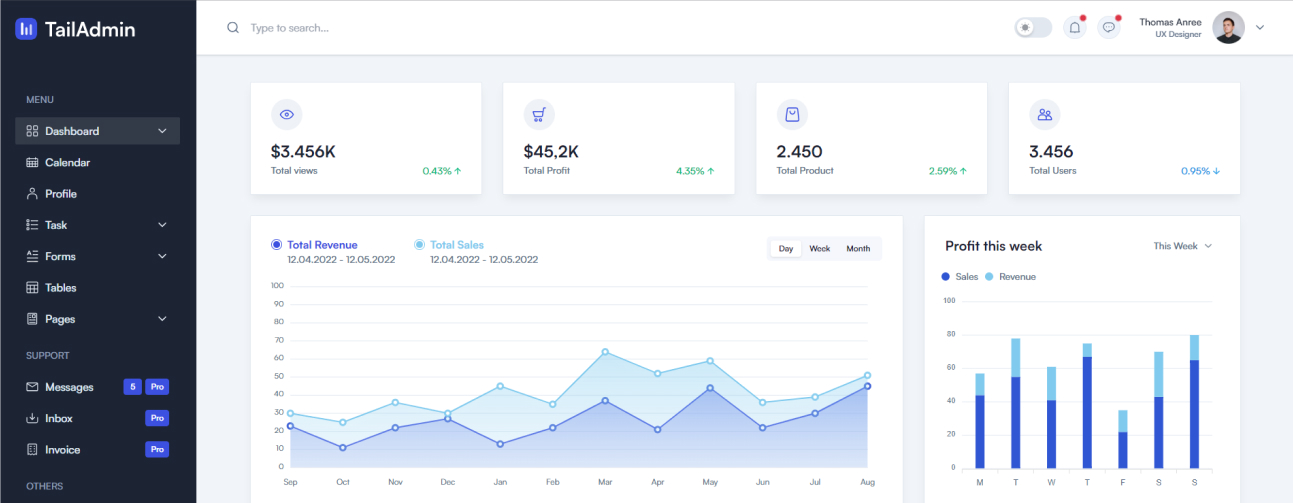The image size is (1293, 503).
Task: Click the search magnifier icon
Action: coord(233,28)
